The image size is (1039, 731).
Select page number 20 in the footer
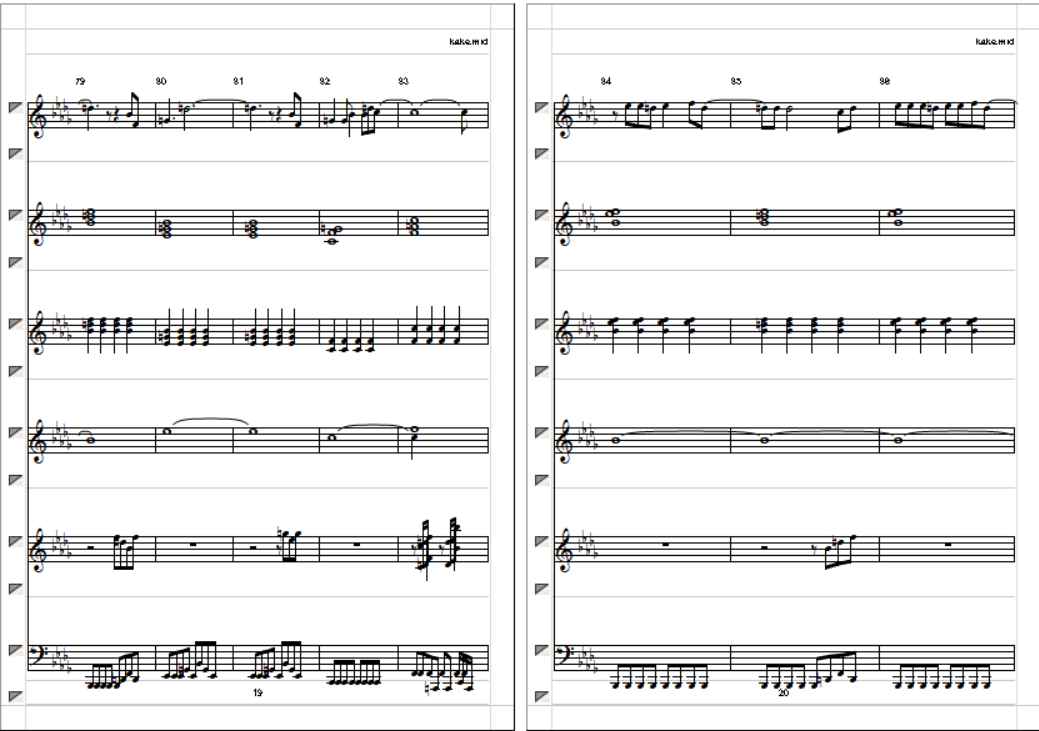click(x=783, y=693)
